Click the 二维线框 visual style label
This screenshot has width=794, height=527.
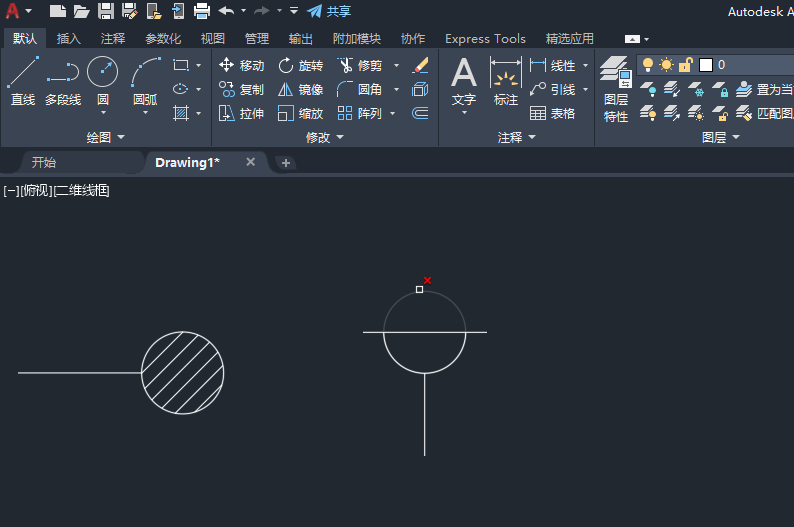pyautogui.click(x=82, y=190)
